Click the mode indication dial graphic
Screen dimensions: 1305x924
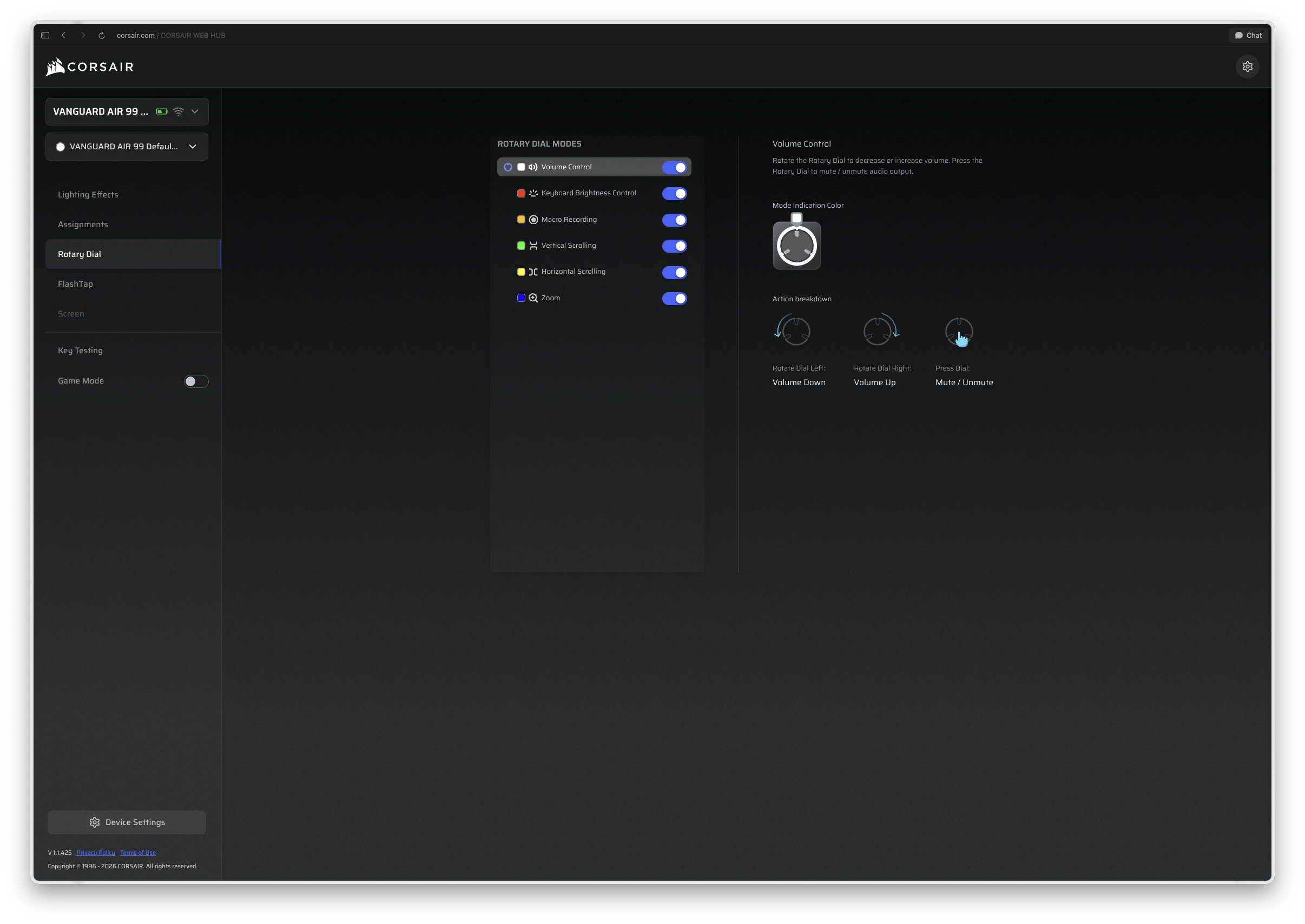coord(796,246)
